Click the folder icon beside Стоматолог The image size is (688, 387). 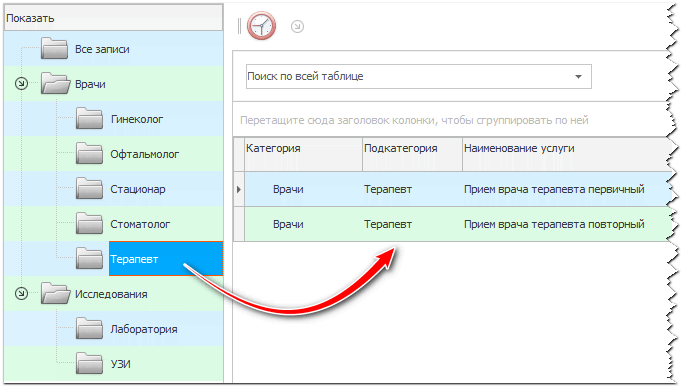pyautogui.click(x=90, y=224)
